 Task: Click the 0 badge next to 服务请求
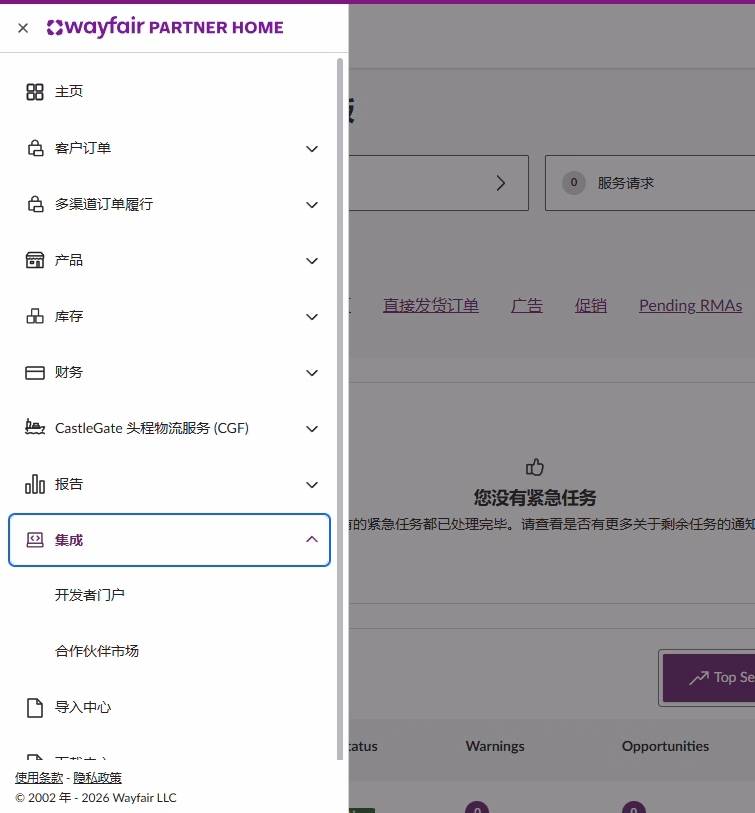pyautogui.click(x=574, y=183)
